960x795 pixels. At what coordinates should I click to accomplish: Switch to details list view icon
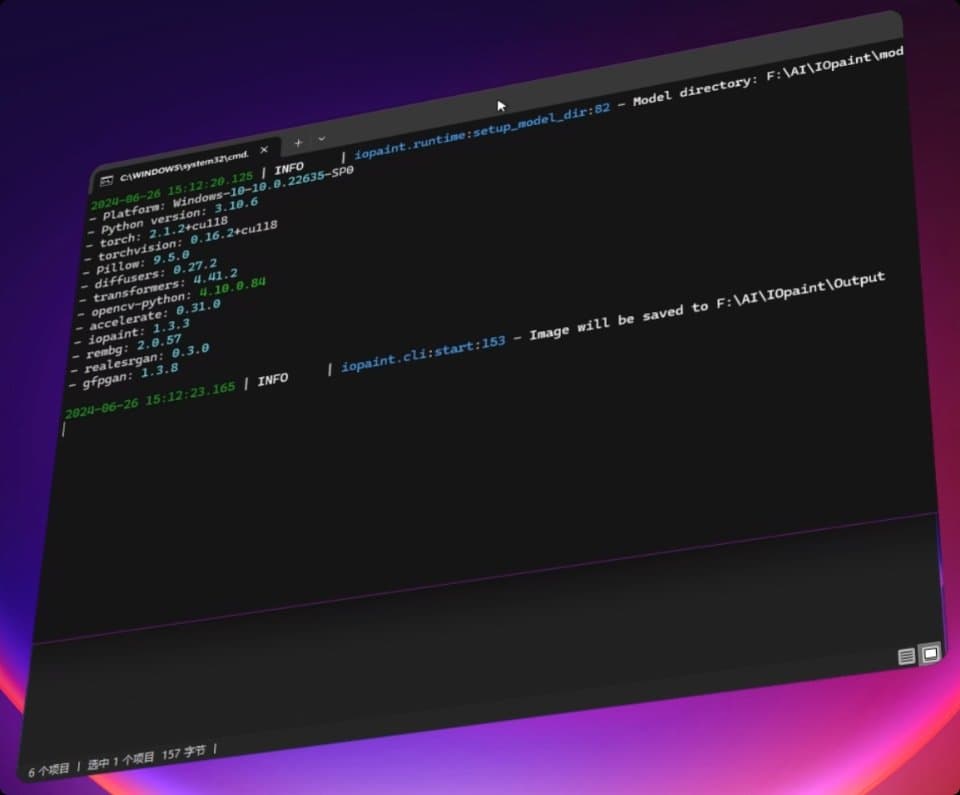906,657
